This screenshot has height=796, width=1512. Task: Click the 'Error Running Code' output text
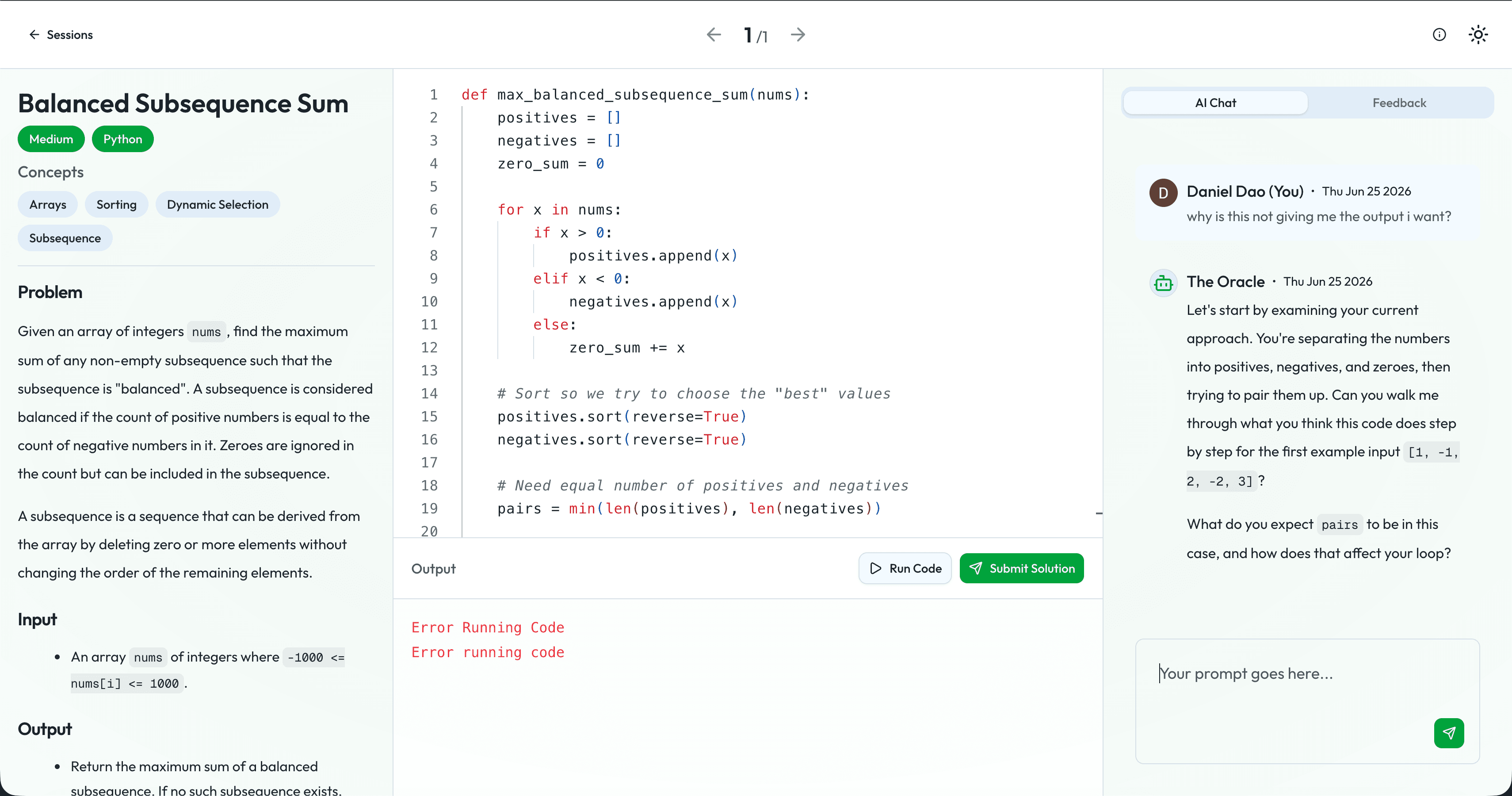coord(487,628)
